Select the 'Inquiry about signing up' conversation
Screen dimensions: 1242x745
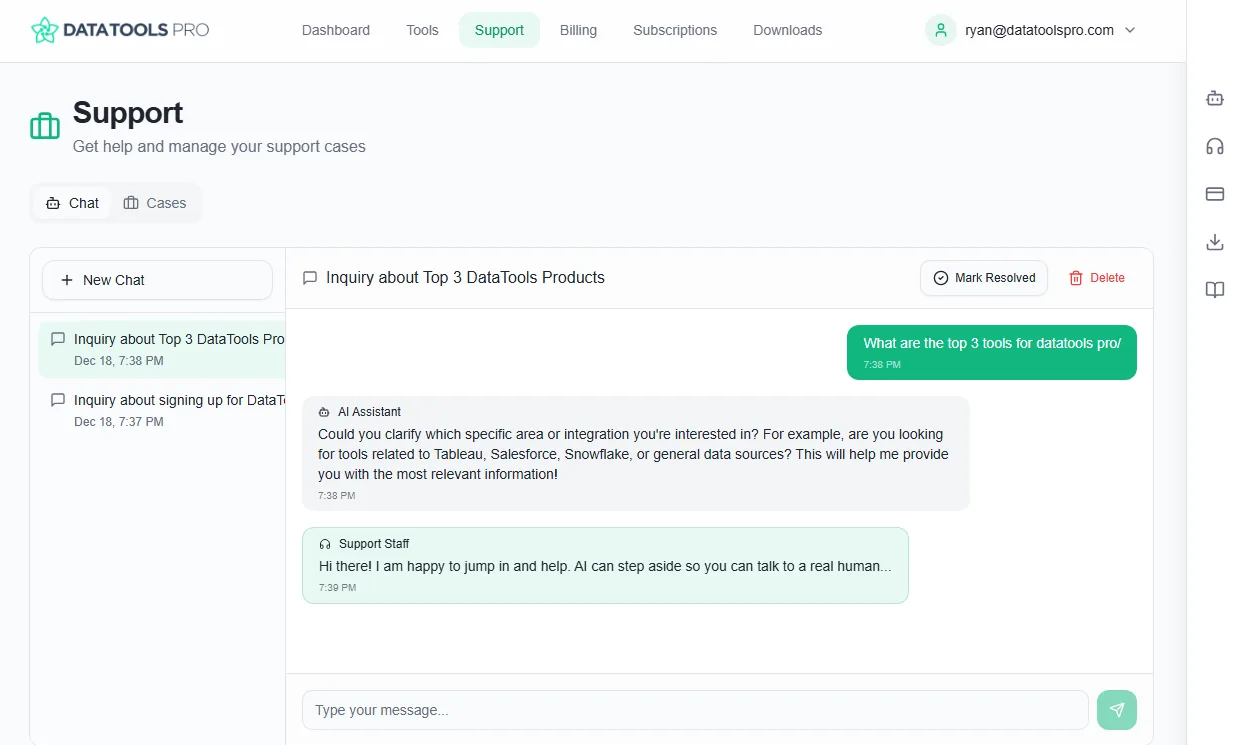[157, 410]
